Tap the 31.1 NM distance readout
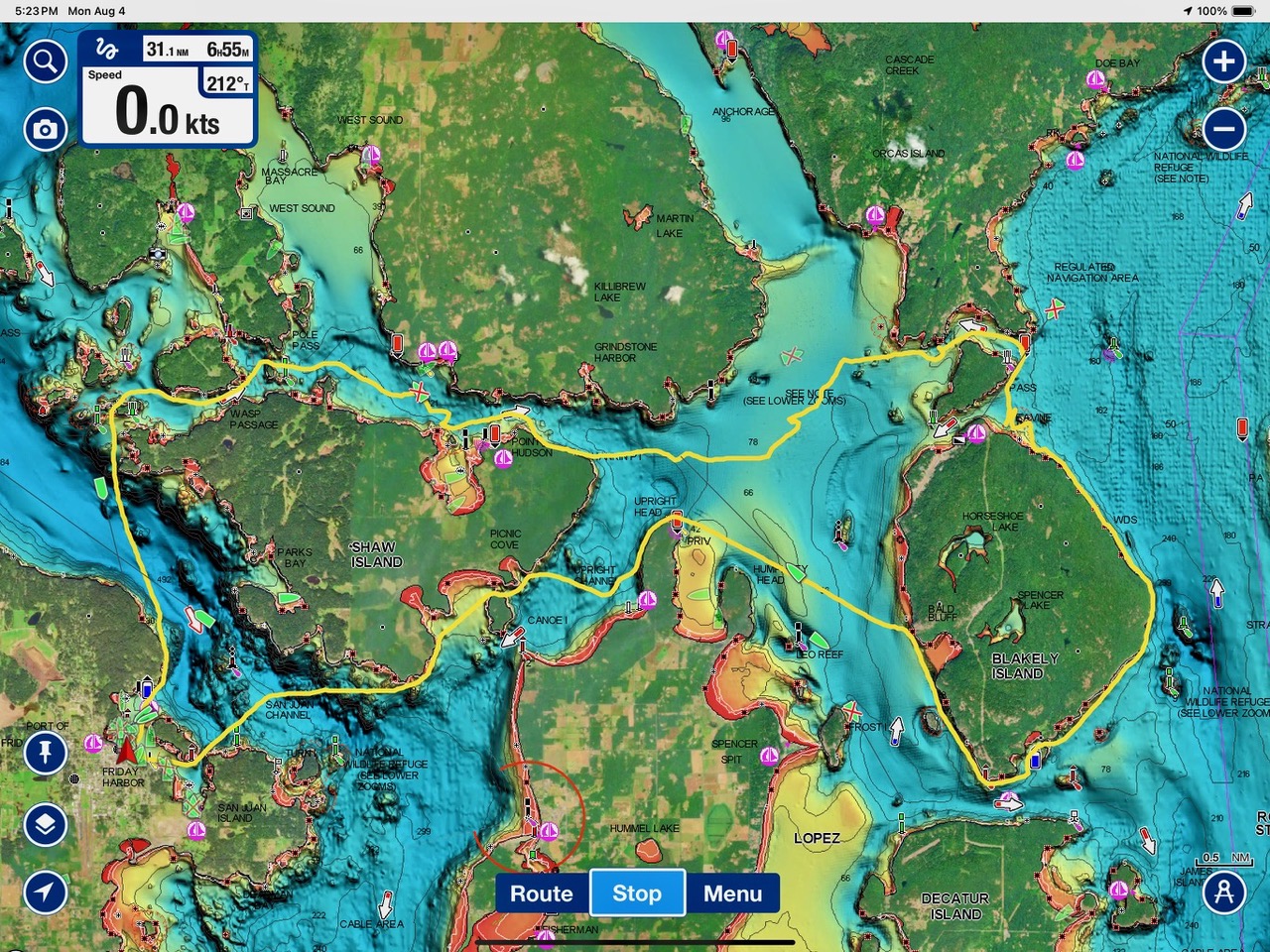The height and width of the screenshot is (952, 1270). point(167,50)
